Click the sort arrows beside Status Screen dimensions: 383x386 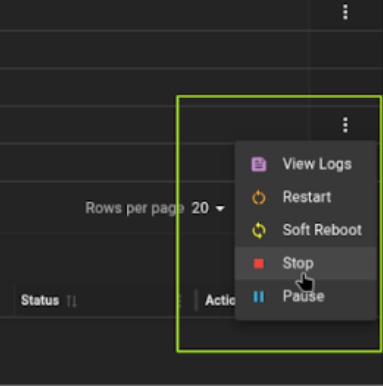tap(72, 301)
